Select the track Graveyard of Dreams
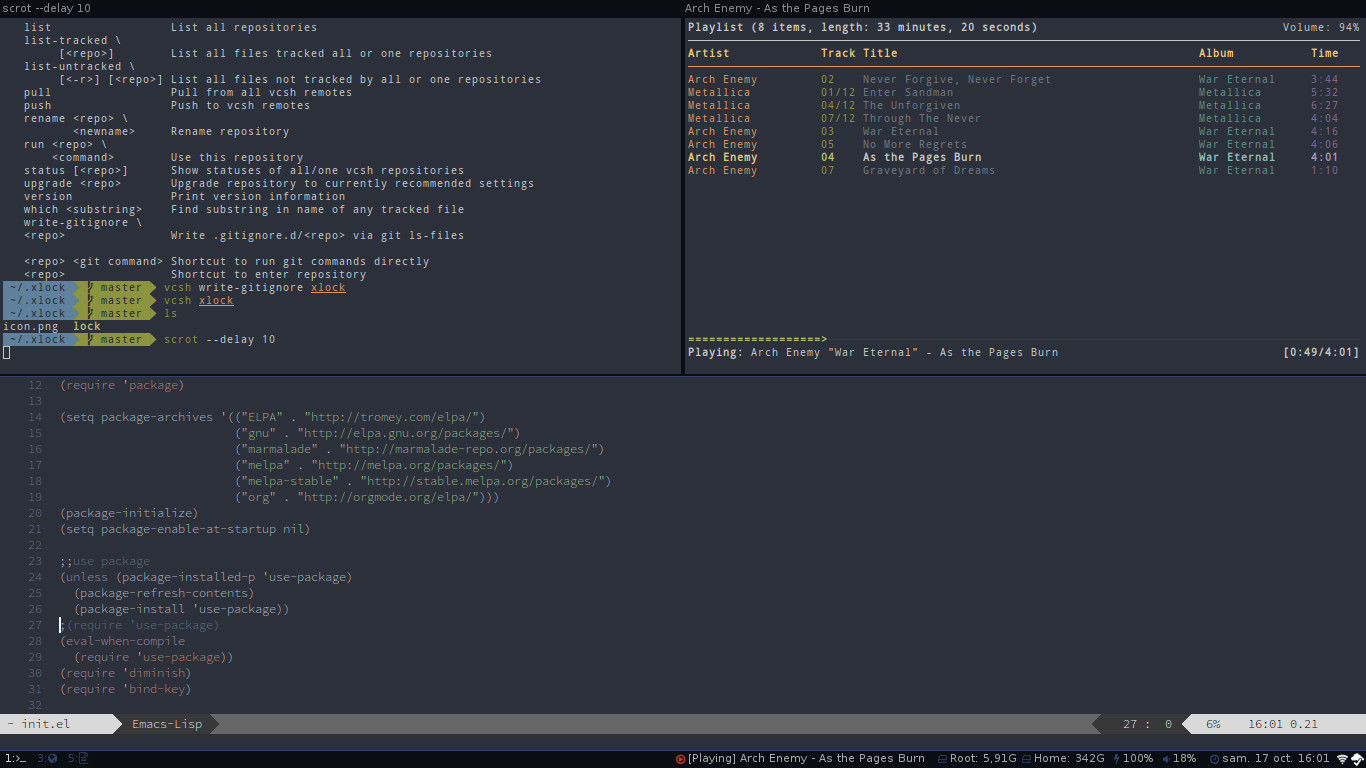Viewport: 1366px width, 768px height. coord(928,170)
